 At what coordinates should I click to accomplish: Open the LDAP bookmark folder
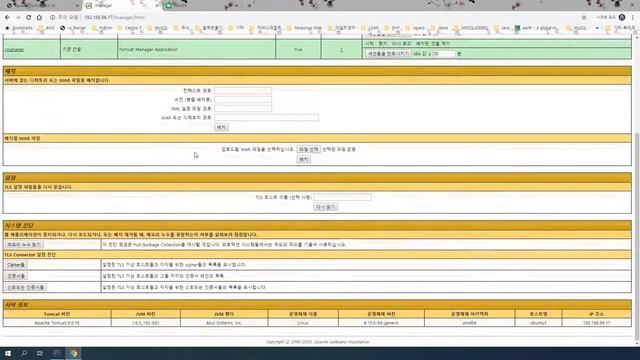pyautogui.click(x=370, y=28)
